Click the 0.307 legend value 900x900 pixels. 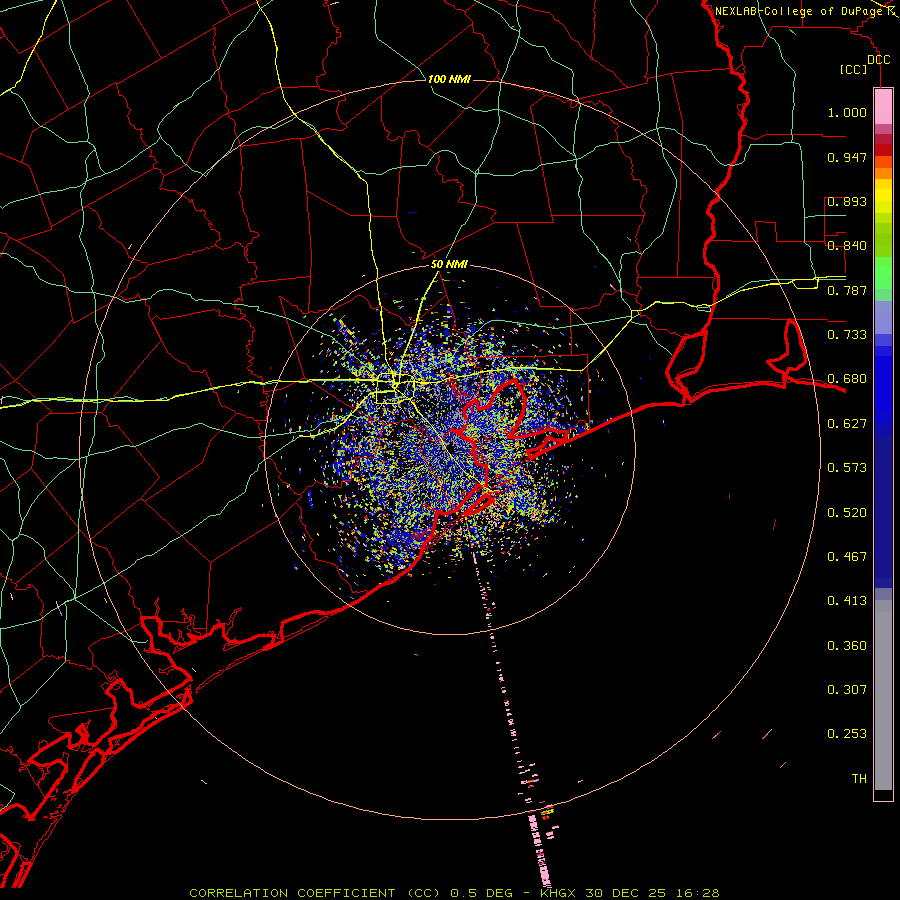[847, 690]
